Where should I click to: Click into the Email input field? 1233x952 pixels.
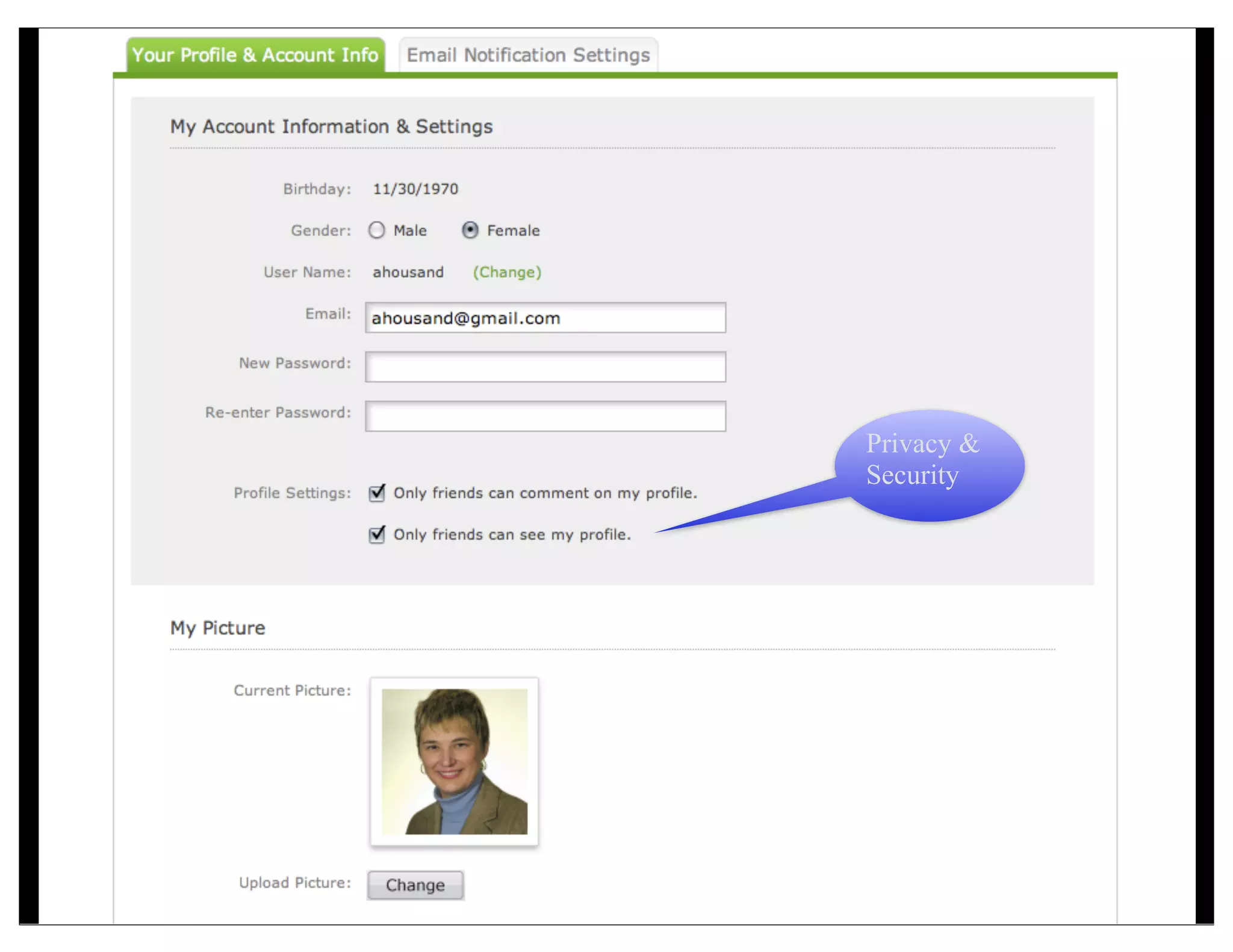pyautogui.click(x=545, y=318)
